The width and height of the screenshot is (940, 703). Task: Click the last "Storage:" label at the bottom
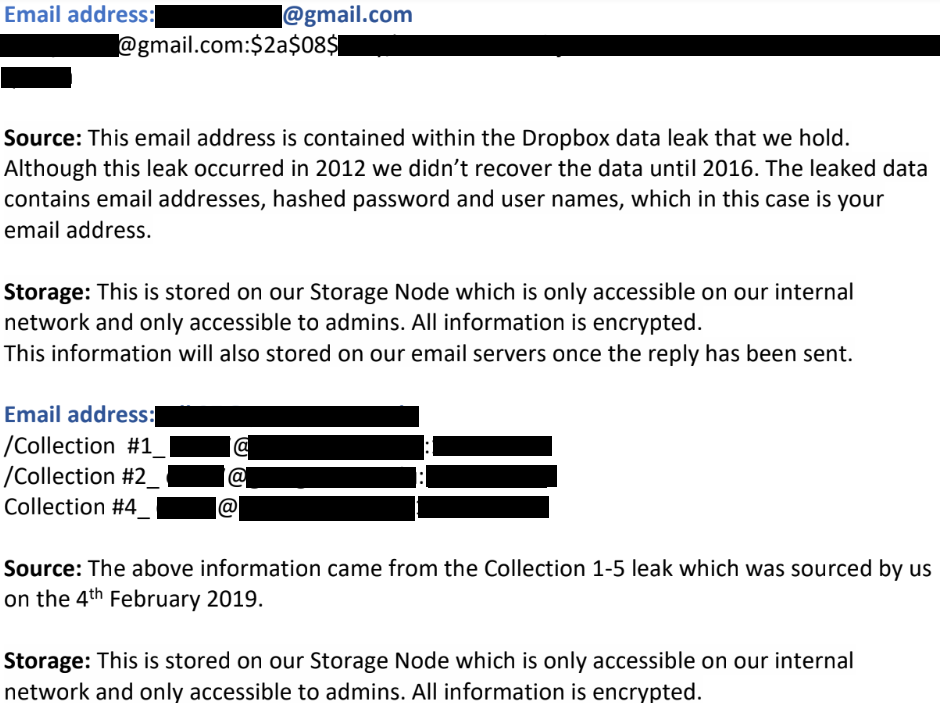point(48,661)
